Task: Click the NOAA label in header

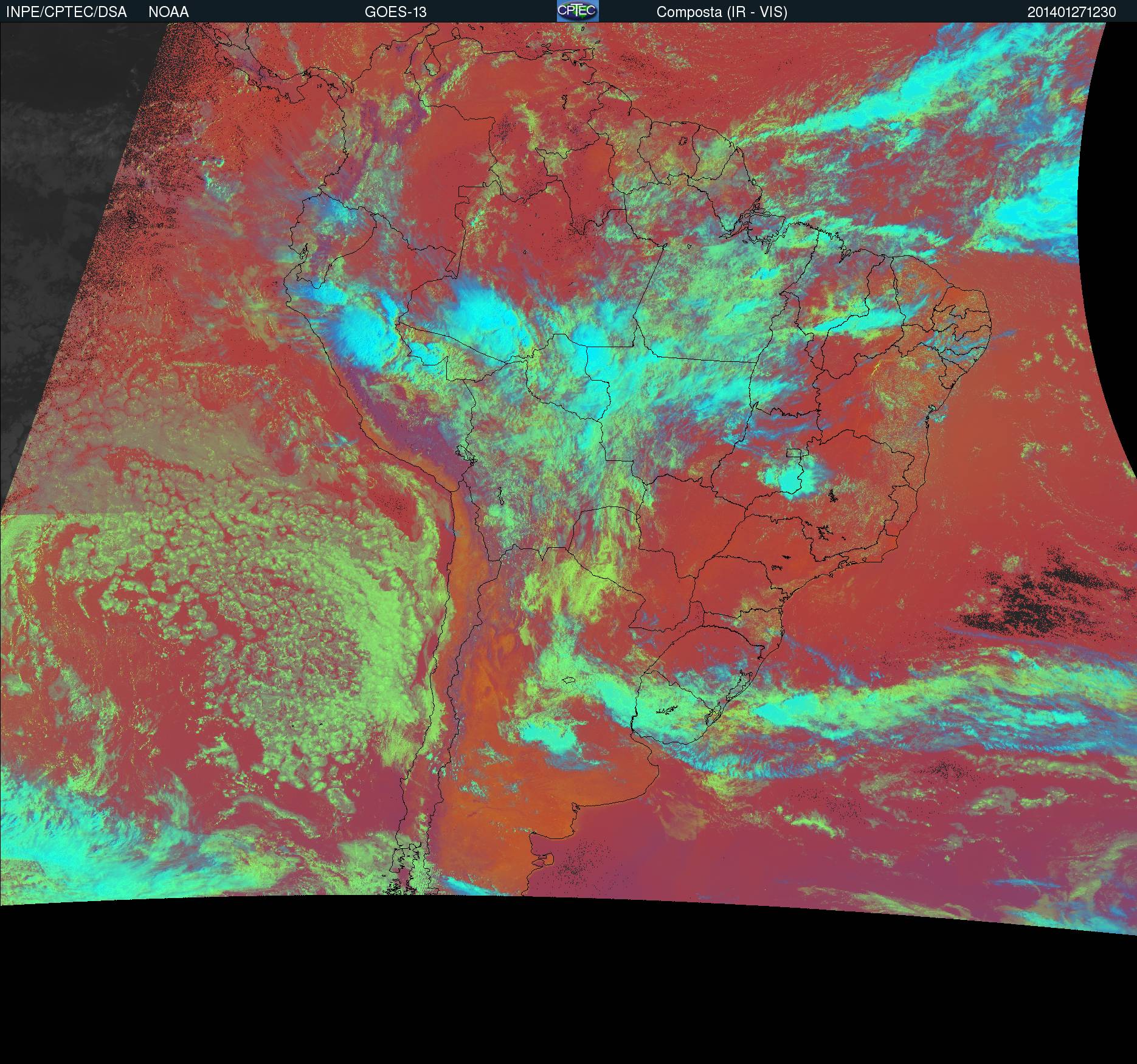Action: [x=168, y=12]
